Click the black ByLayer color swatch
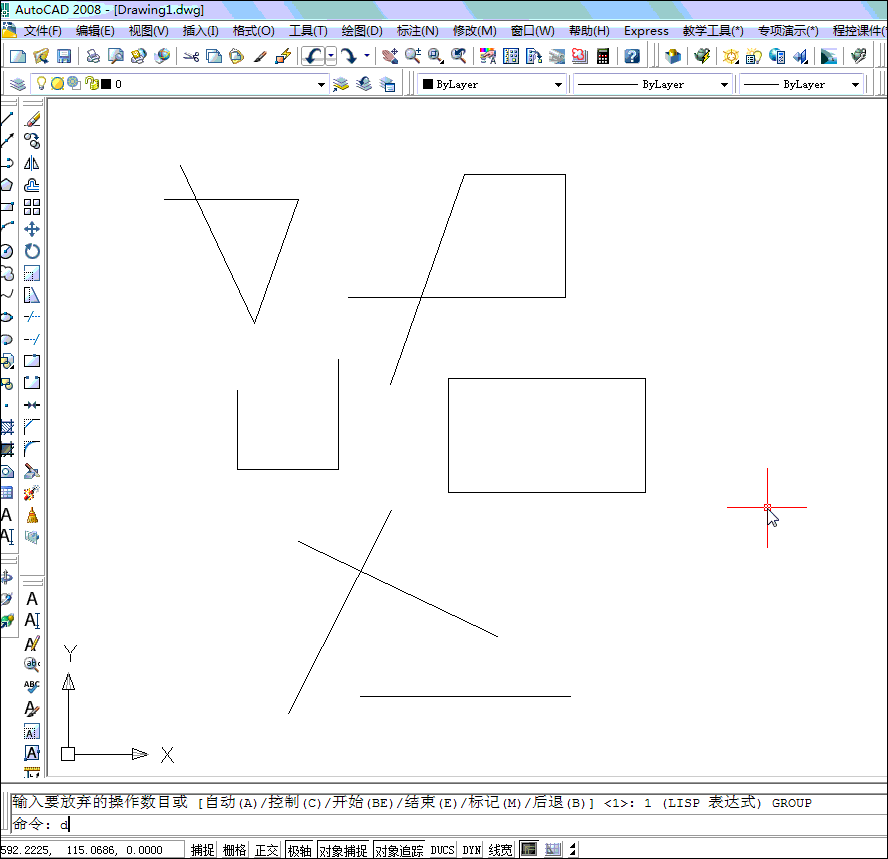The height and width of the screenshot is (859, 888). [428, 84]
